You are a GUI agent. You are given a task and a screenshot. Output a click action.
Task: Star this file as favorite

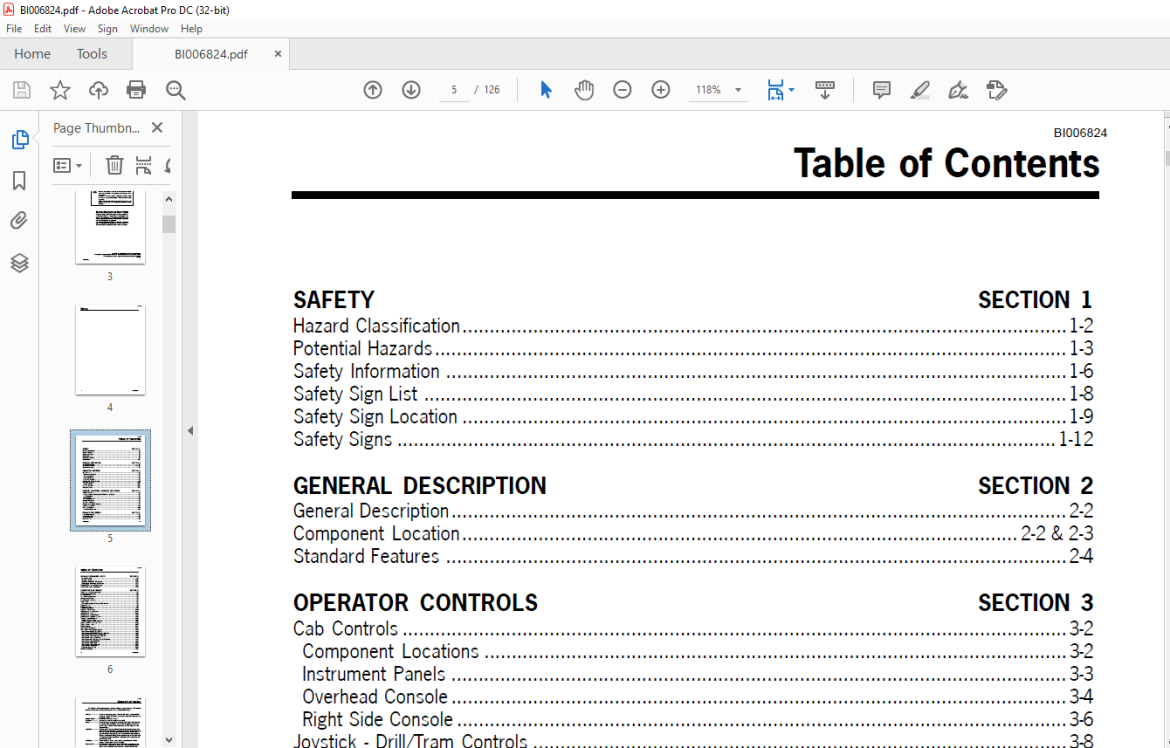tap(60, 90)
